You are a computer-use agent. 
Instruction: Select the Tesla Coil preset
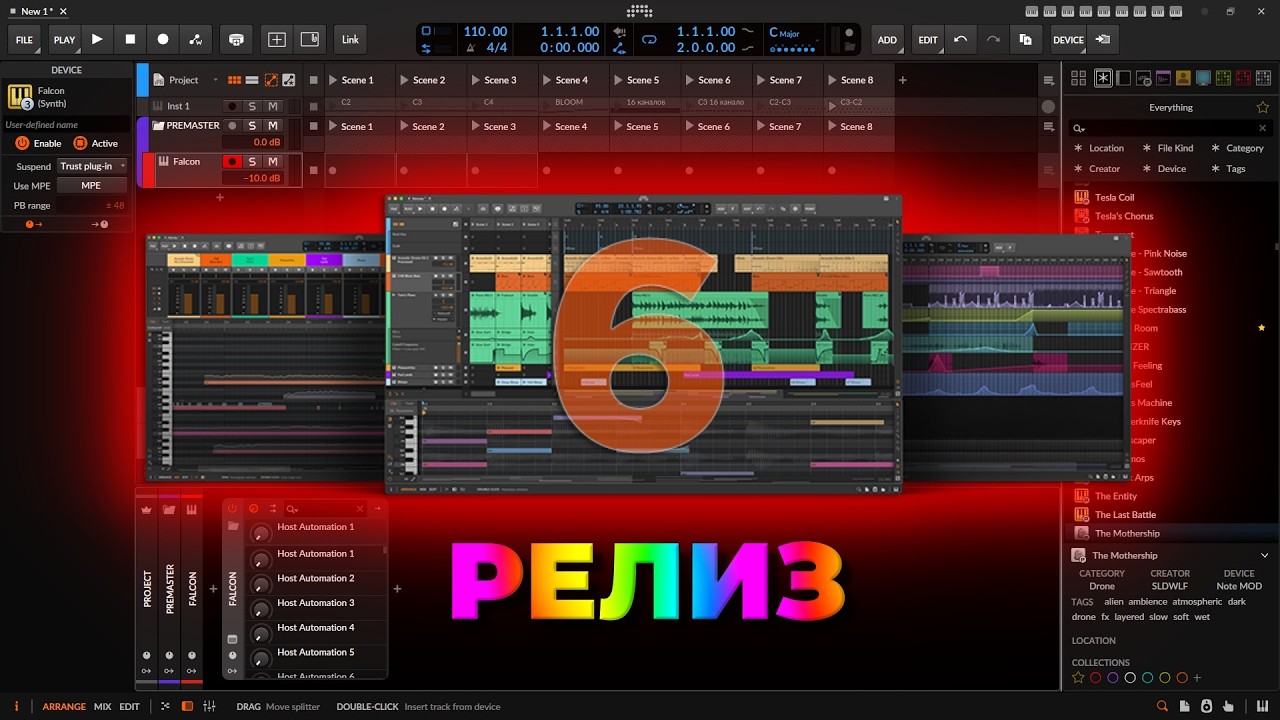1114,198
